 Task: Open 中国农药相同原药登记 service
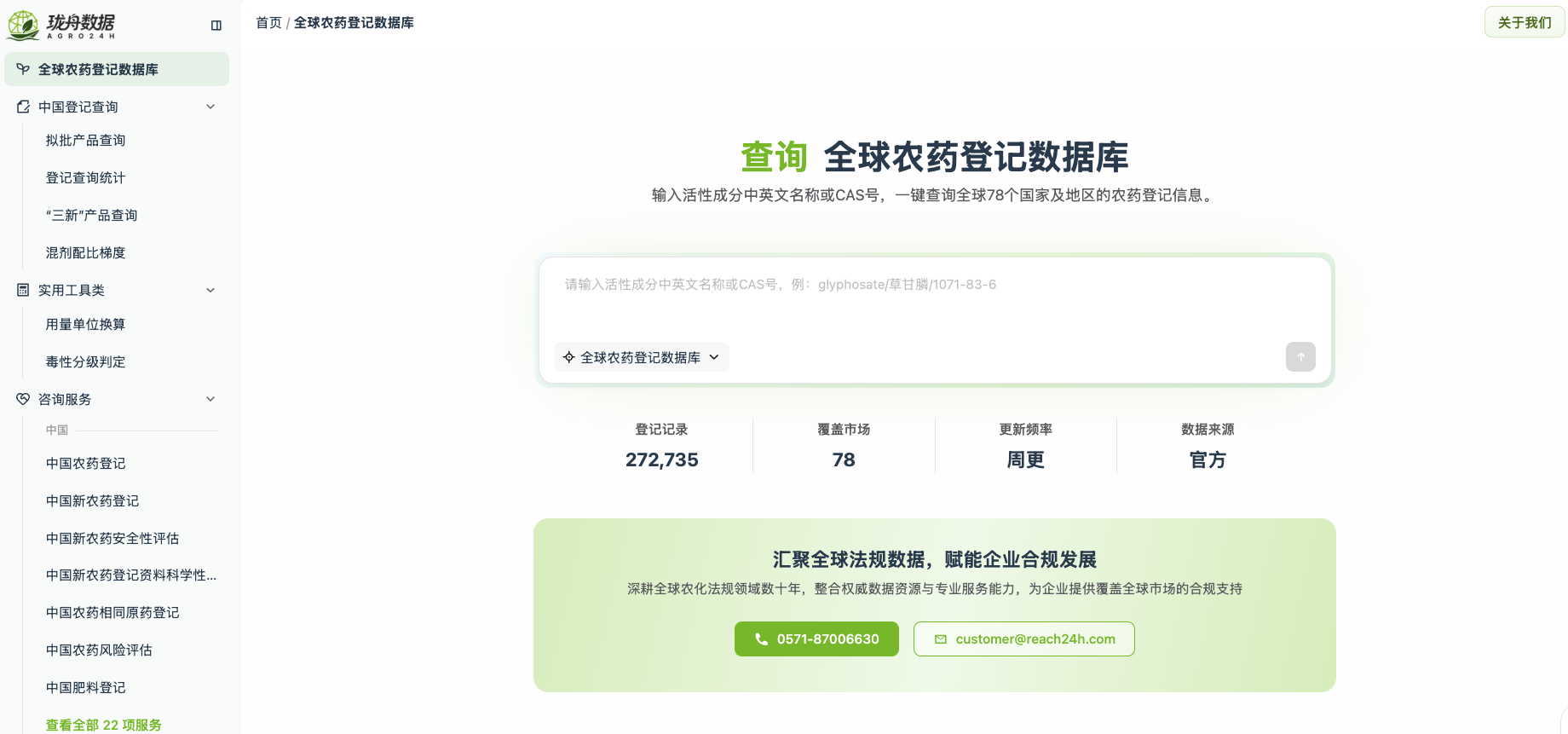coord(112,613)
